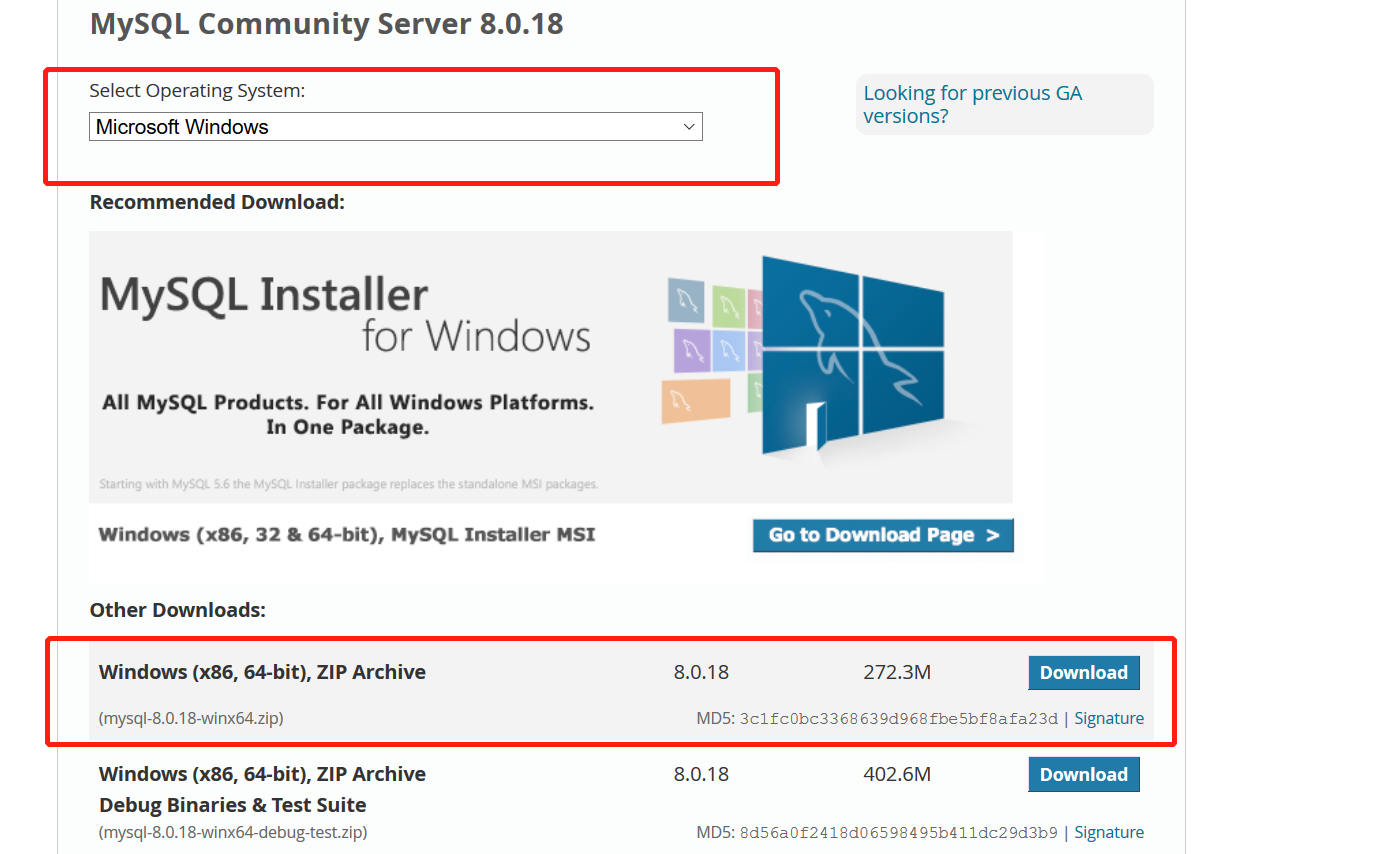Image resolution: width=1380 pixels, height=854 pixels.
Task: Click the MySQL Installer for Windows banner title
Action: [x=346, y=313]
